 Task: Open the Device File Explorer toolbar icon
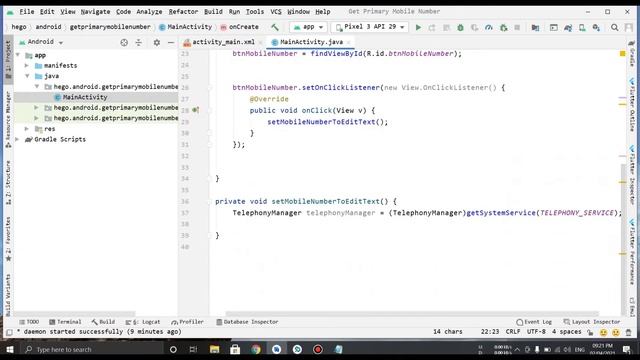coord(553,27)
